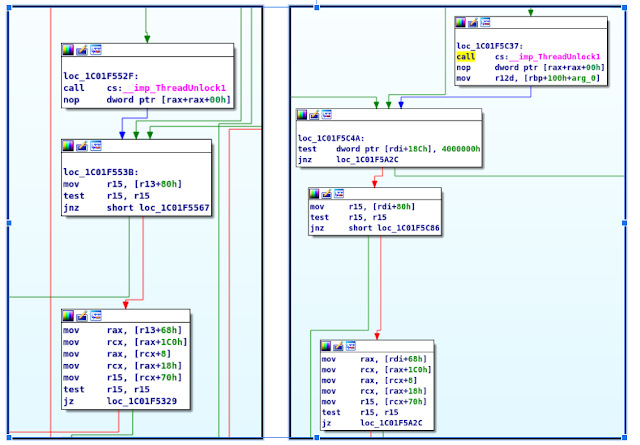The height and width of the screenshot is (445, 640).
Task: Click the yellow highlighted call mnemonic
Action: click(466, 57)
